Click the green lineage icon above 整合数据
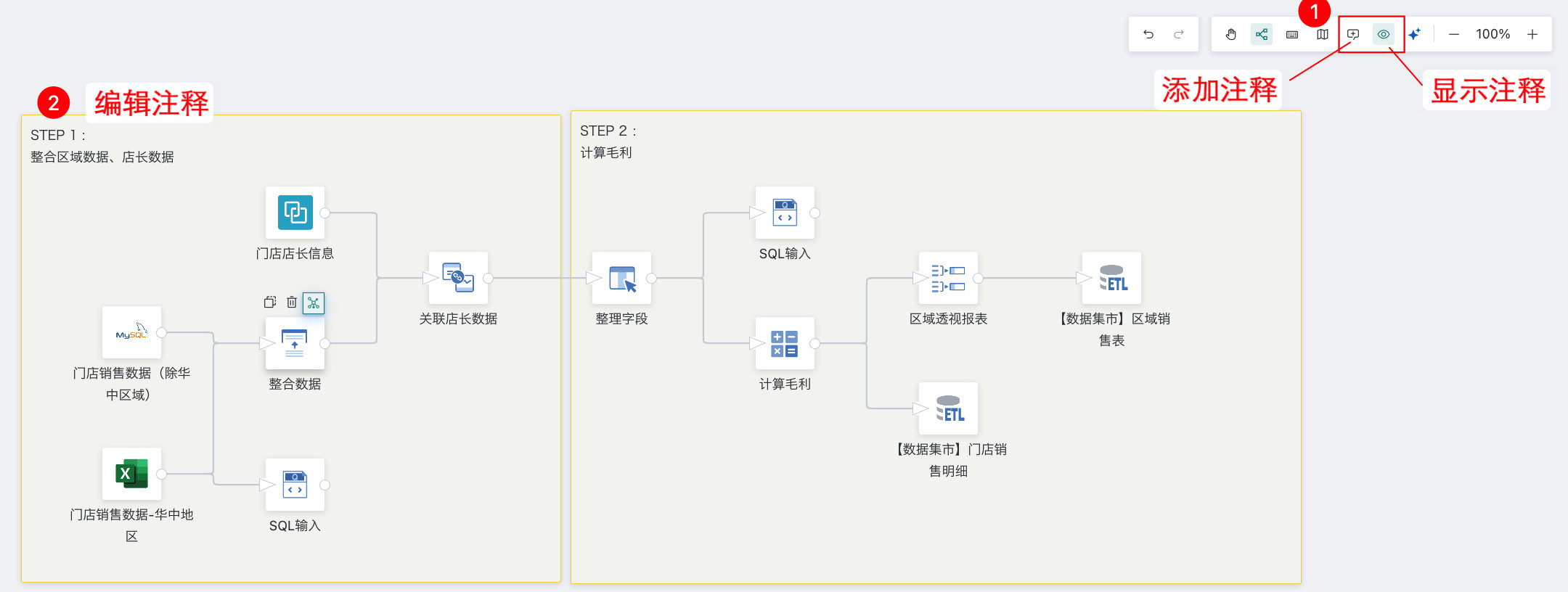Screen dimensions: 1568x592 314,303
